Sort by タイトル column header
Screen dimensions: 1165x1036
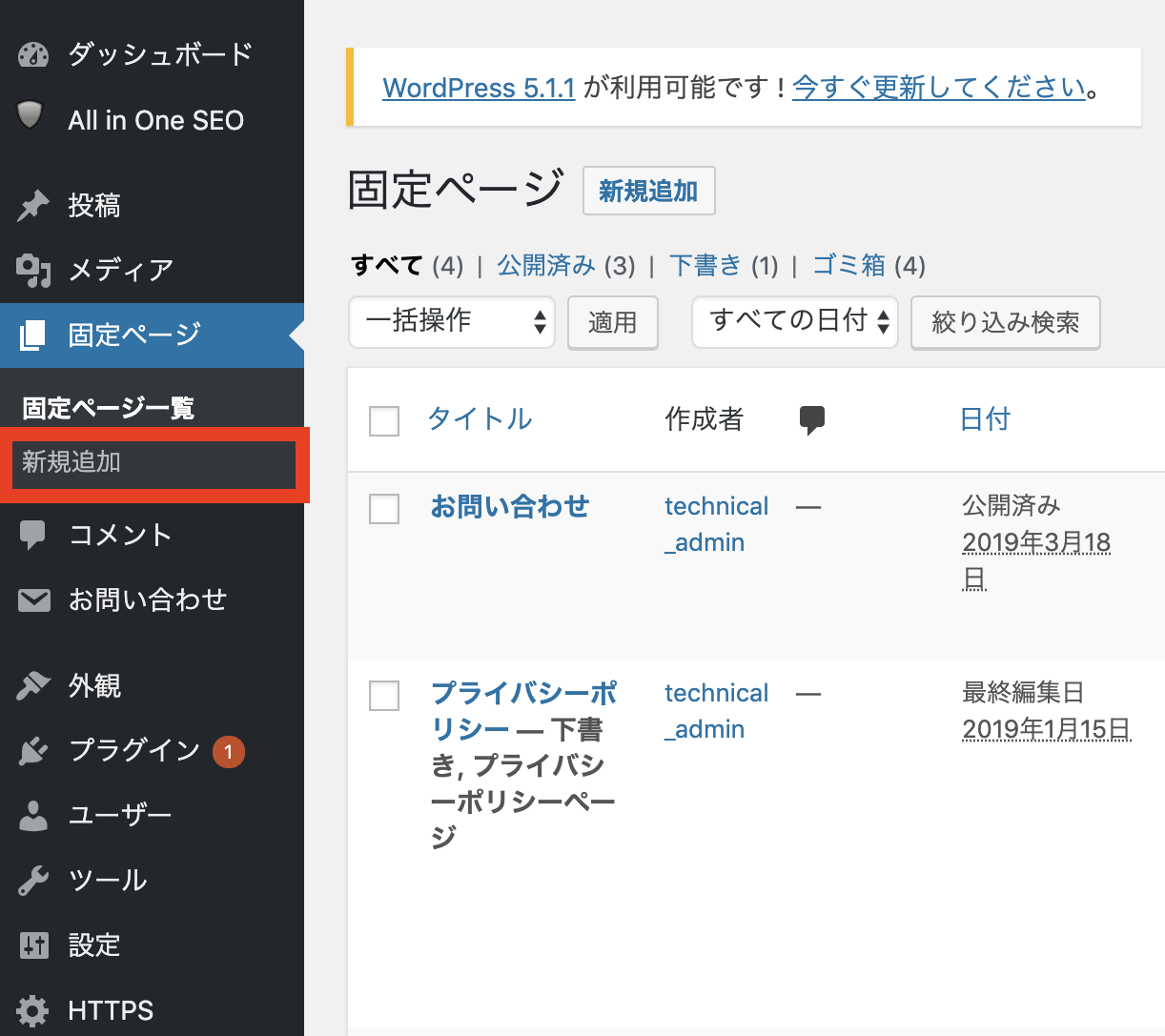click(x=480, y=419)
